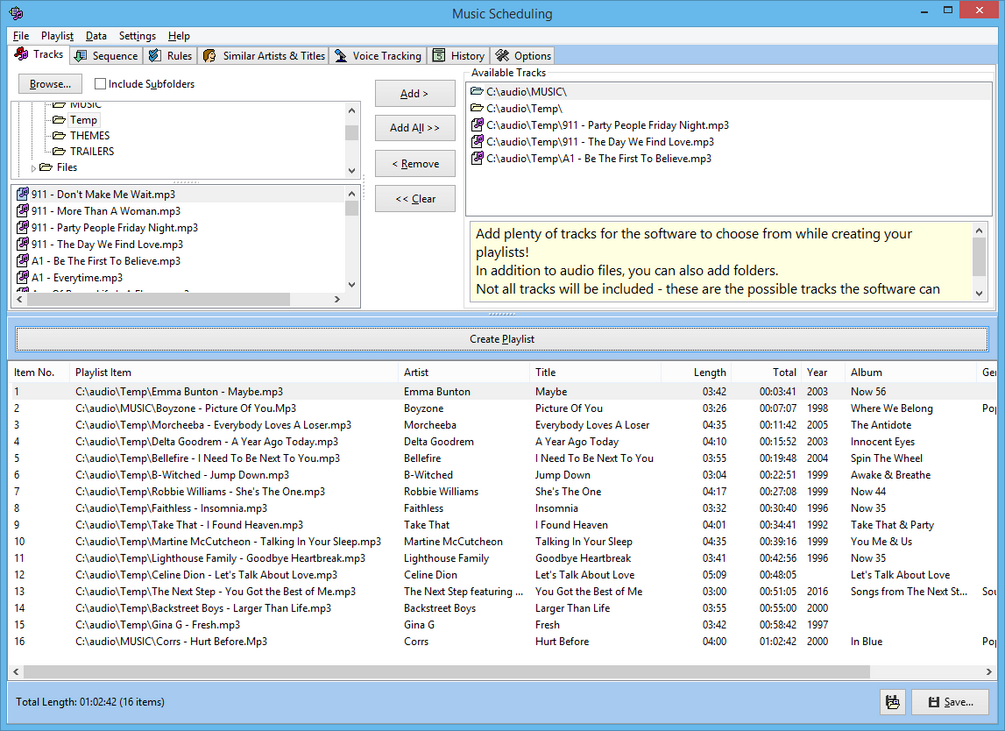Click album cell Spin The Wheel
Screen dimensions: 1005x731
pyautogui.click(x=886, y=458)
